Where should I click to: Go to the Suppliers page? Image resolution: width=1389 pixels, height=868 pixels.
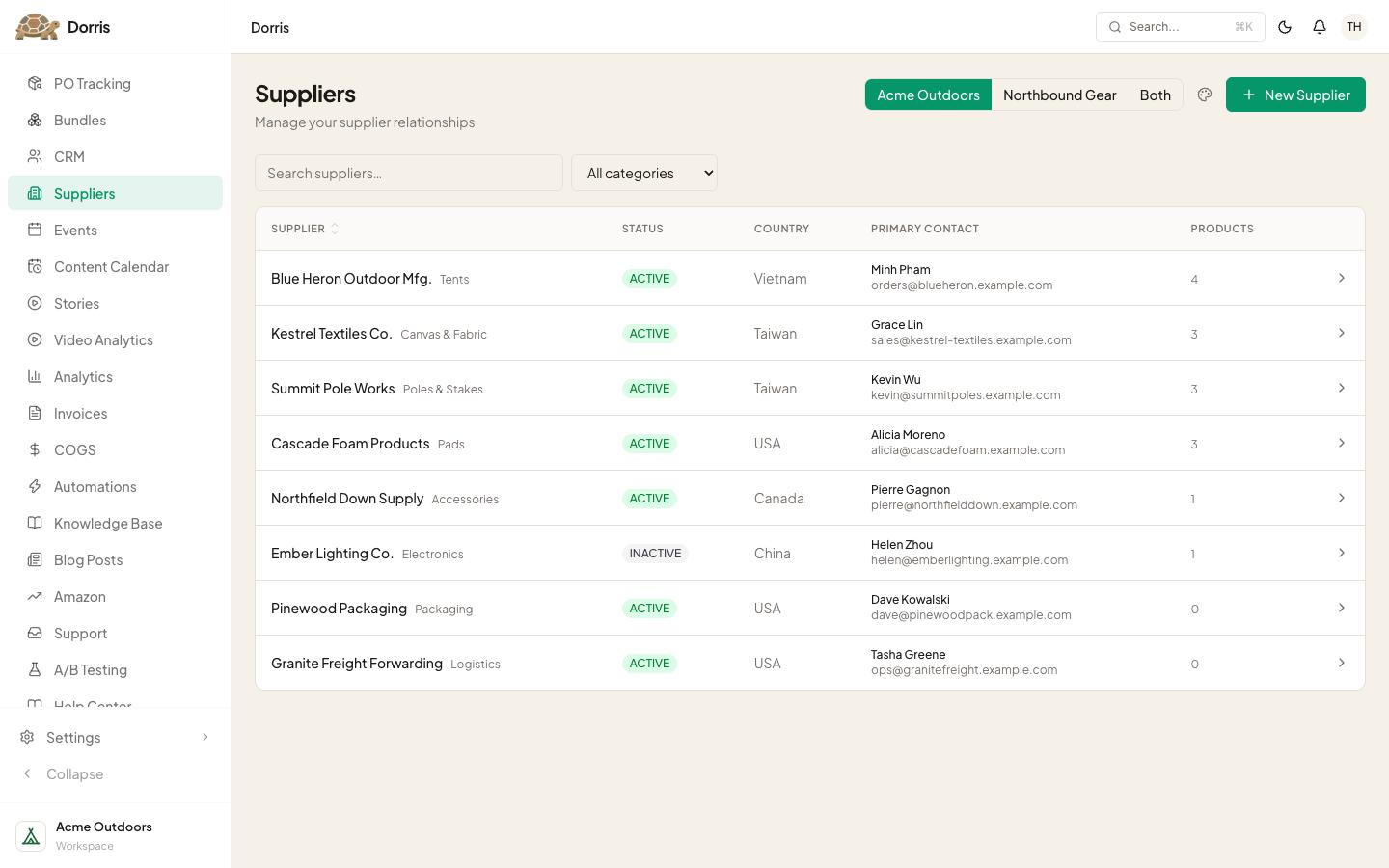click(x=115, y=194)
